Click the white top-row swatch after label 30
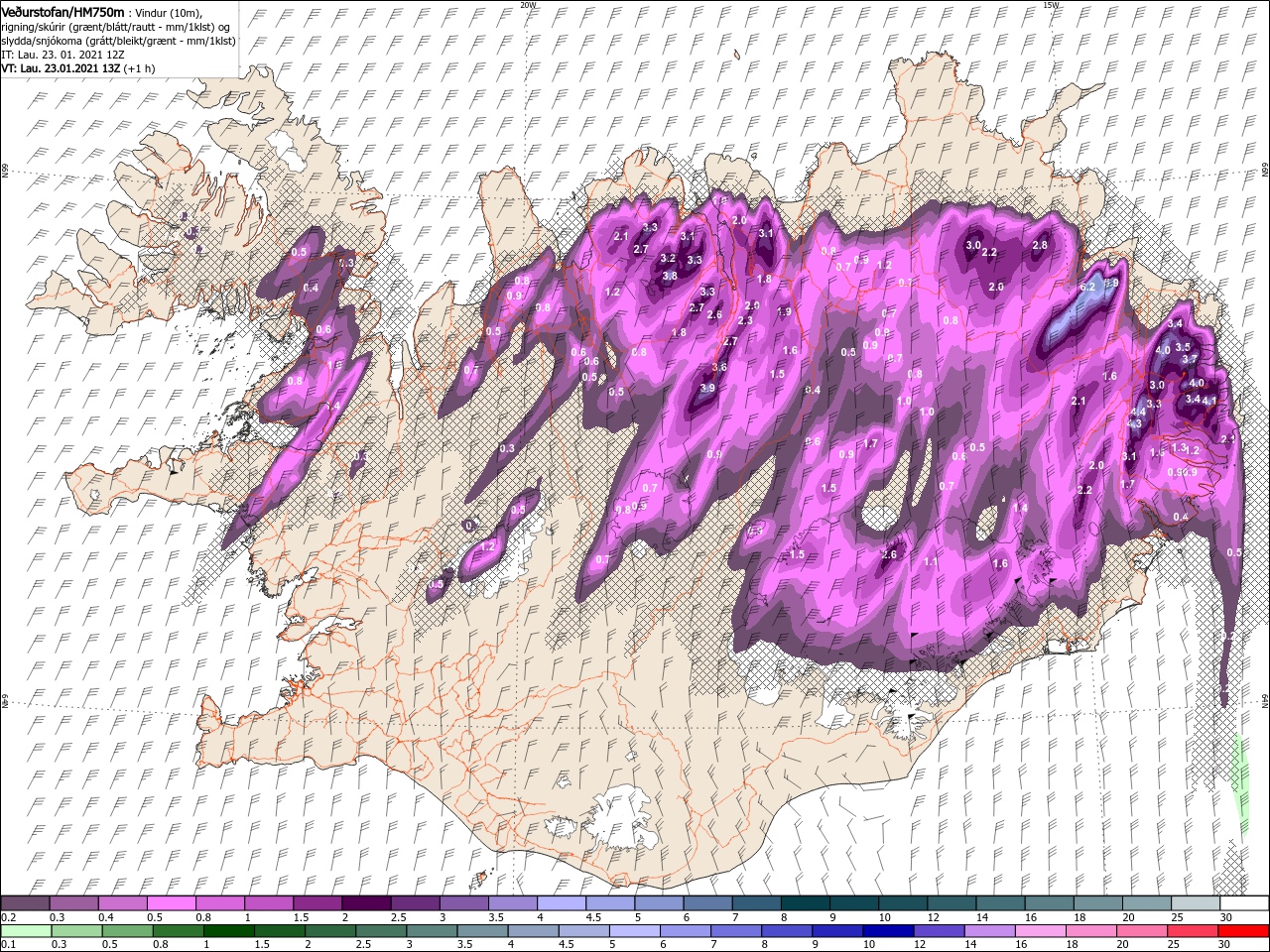The width and height of the screenshot is (1270, 952). point(1242,903)
